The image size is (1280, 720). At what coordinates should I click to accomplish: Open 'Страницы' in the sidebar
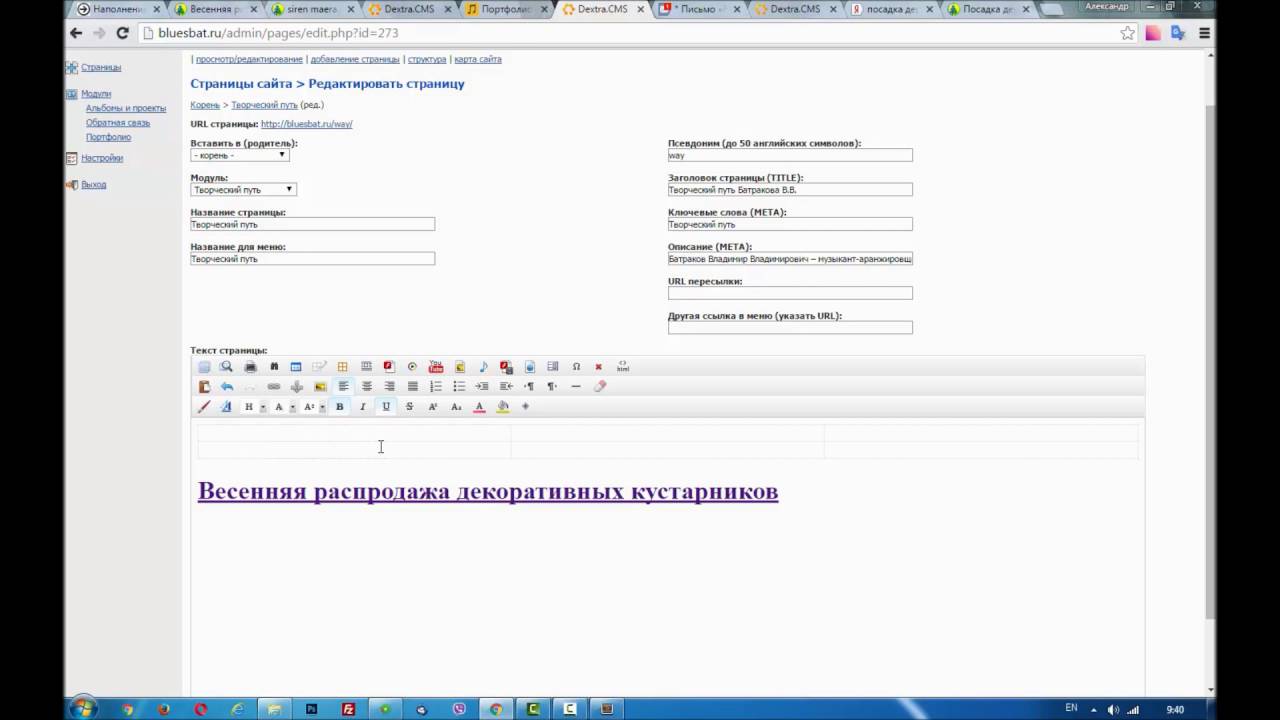[101, 67]
